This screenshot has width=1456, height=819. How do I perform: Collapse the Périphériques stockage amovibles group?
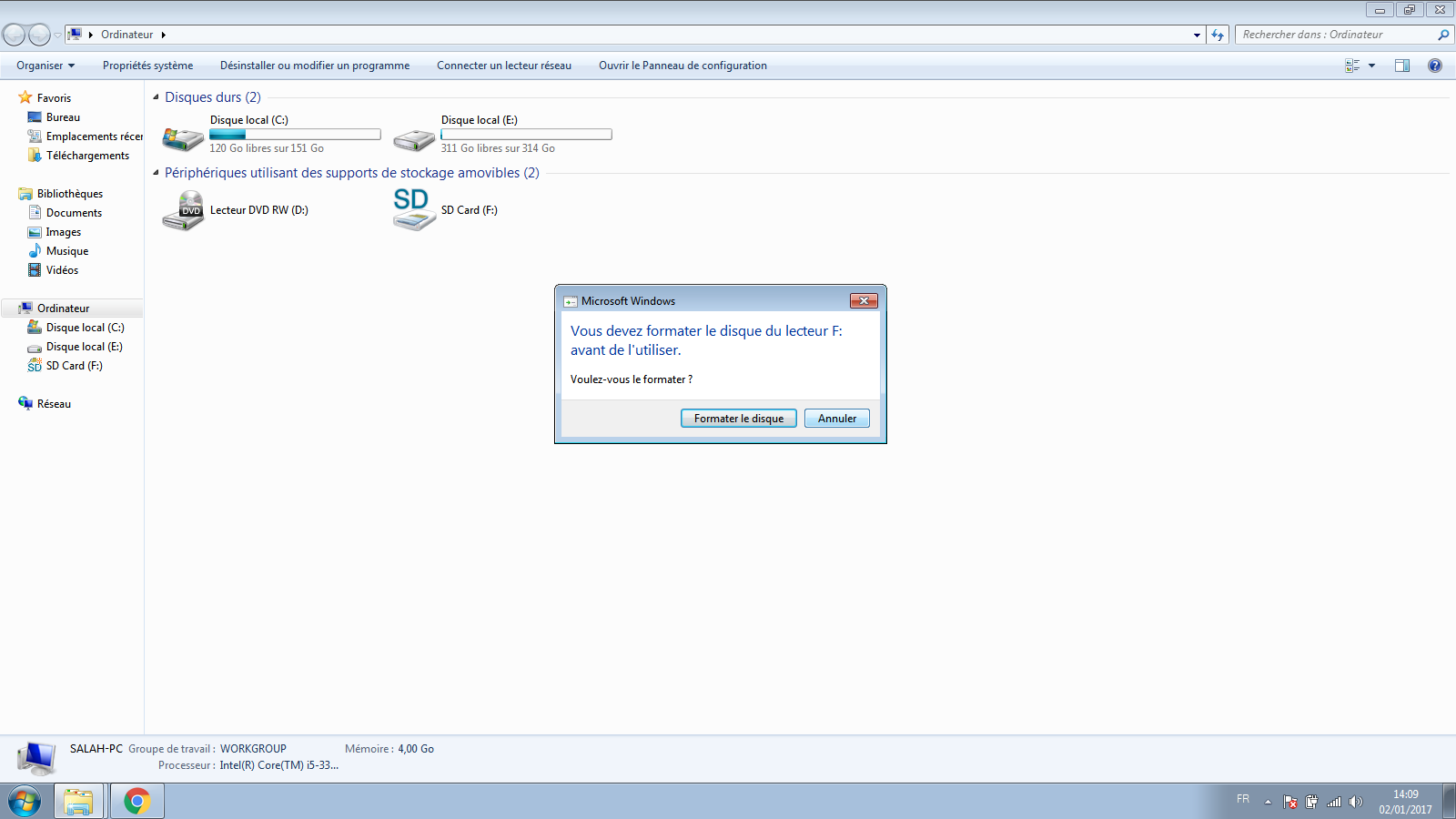(156, 173)
